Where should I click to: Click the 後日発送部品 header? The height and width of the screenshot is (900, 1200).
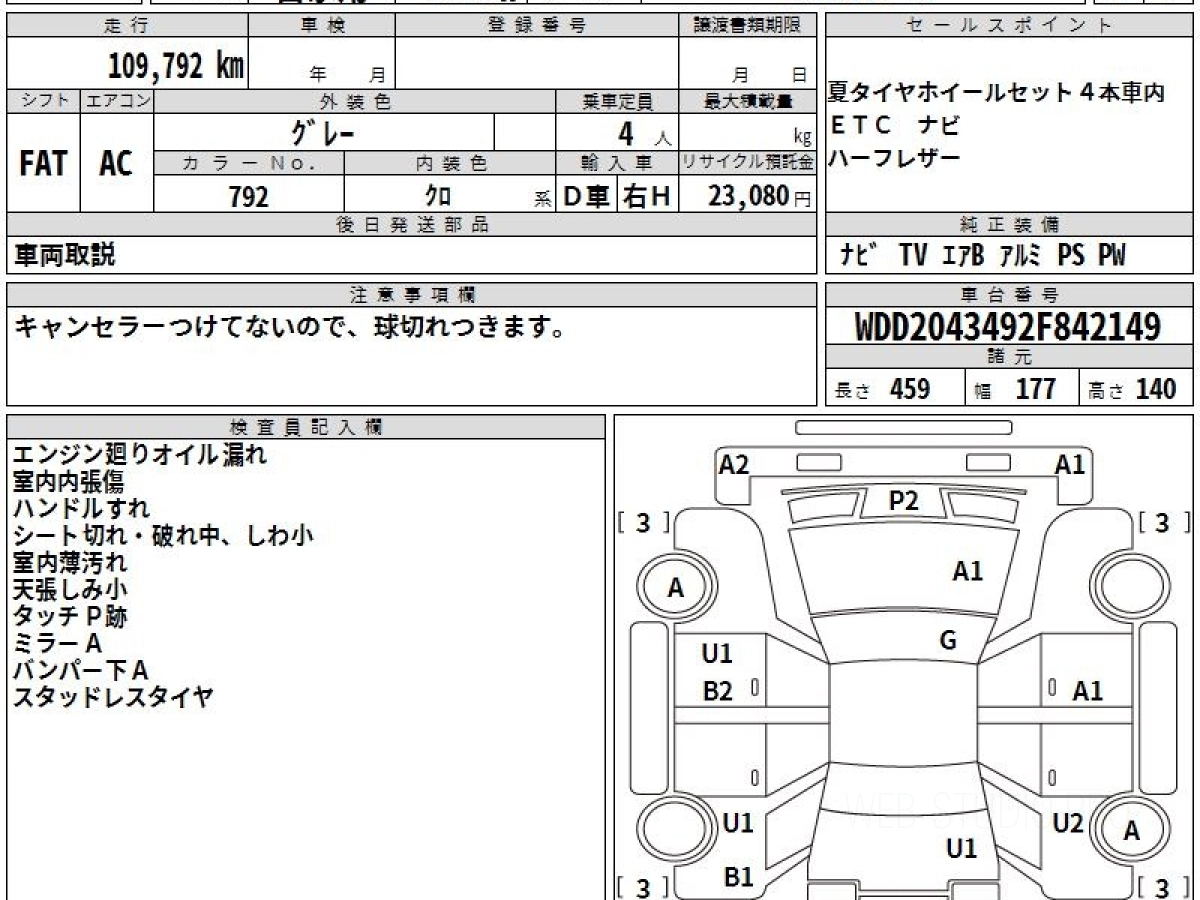(x=412, y=225)
